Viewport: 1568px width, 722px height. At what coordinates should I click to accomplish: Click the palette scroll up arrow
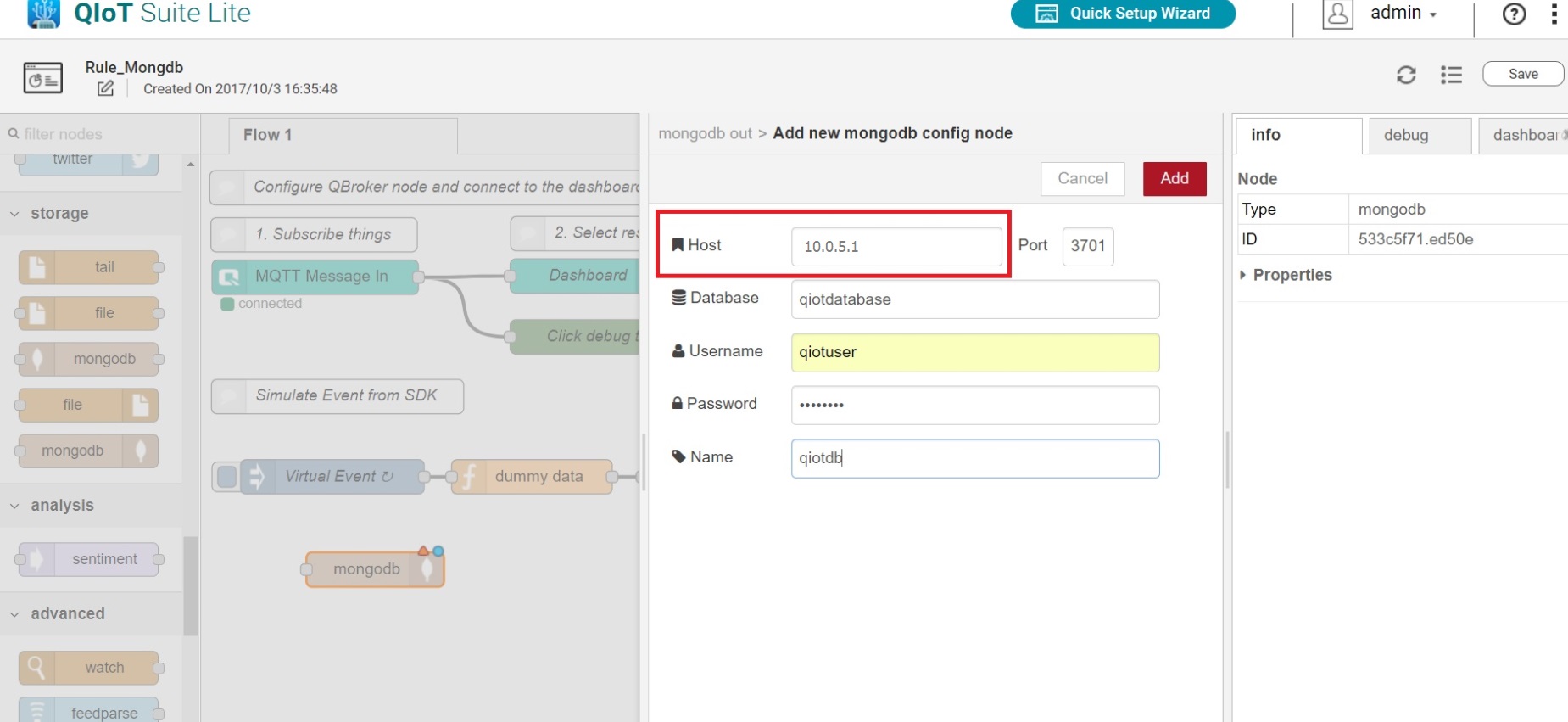[191, 165]
